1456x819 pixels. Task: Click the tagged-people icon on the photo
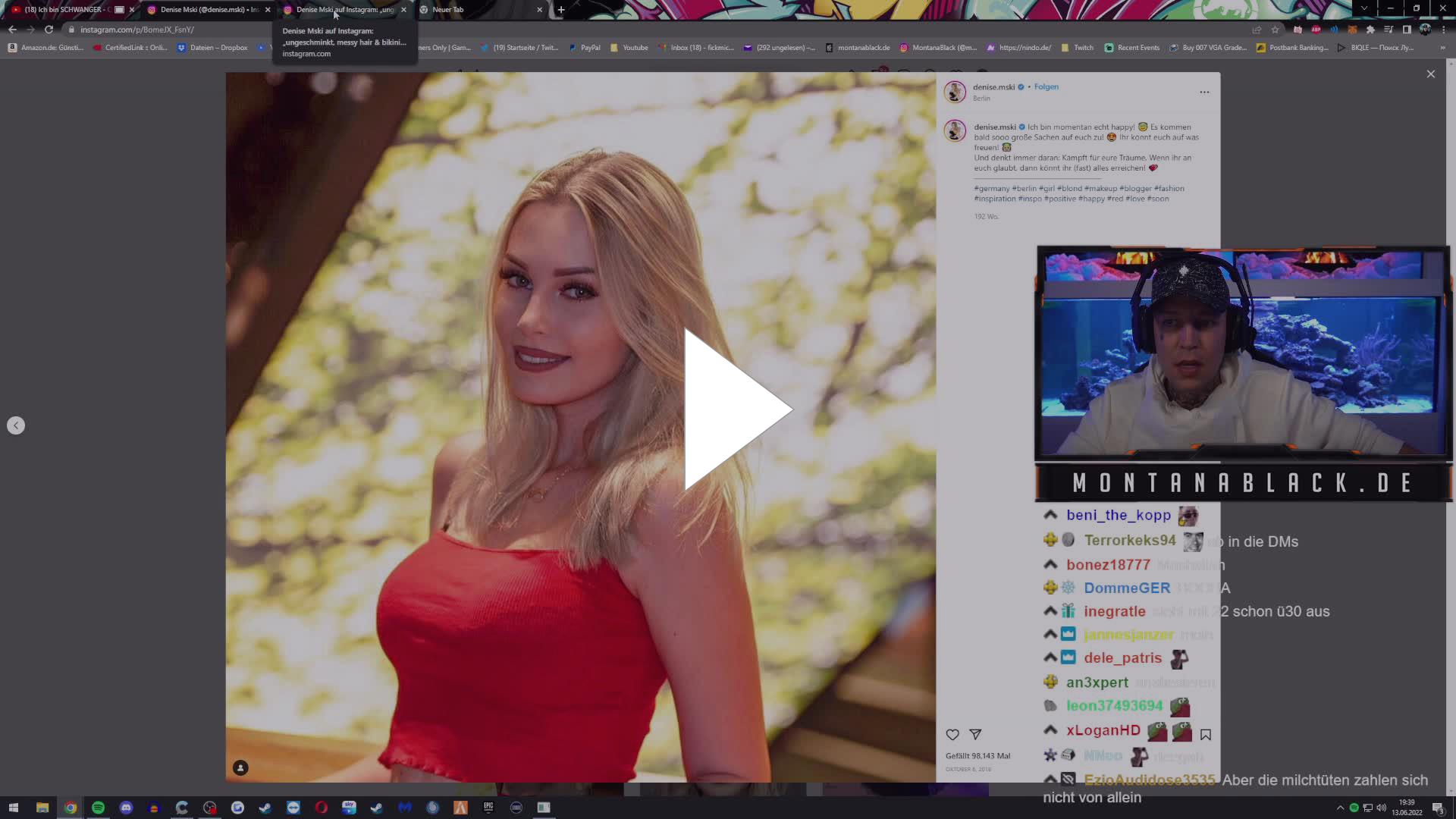(240, 767)
